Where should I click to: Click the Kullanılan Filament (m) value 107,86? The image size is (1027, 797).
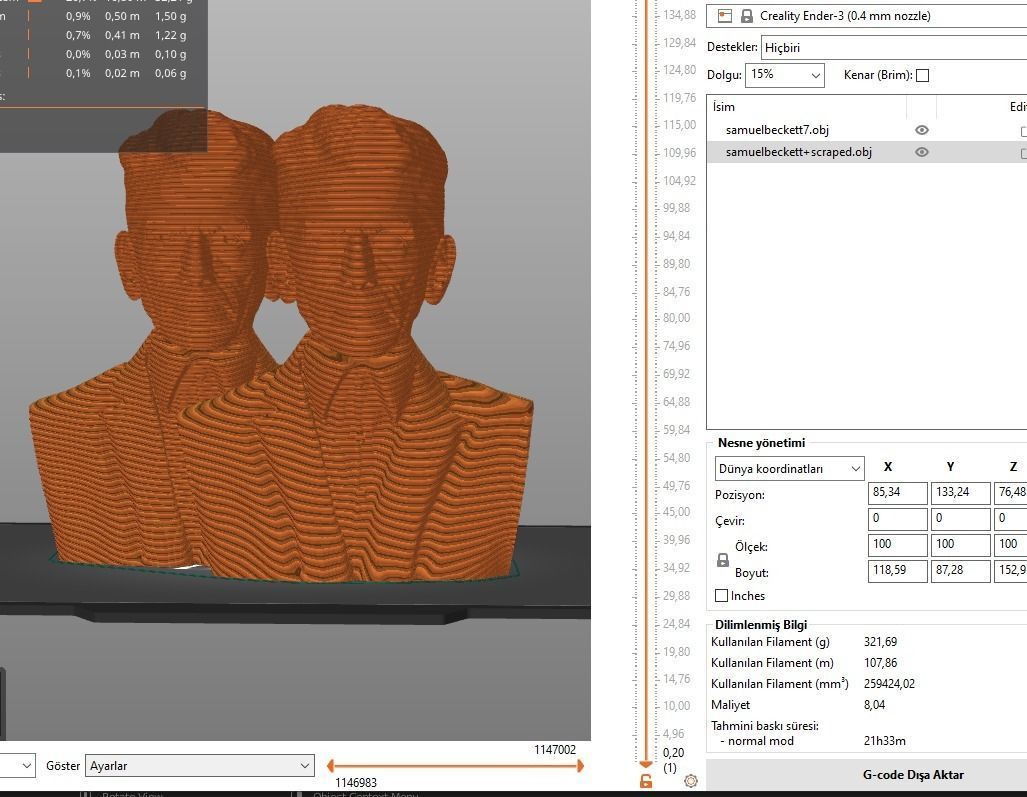coord(880,663)
